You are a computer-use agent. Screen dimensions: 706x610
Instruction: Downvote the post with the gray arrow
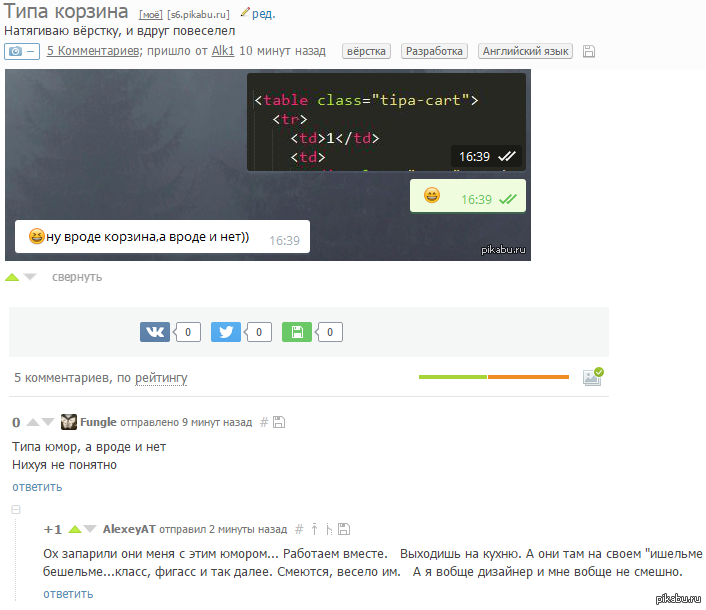(x=30, y=277)
